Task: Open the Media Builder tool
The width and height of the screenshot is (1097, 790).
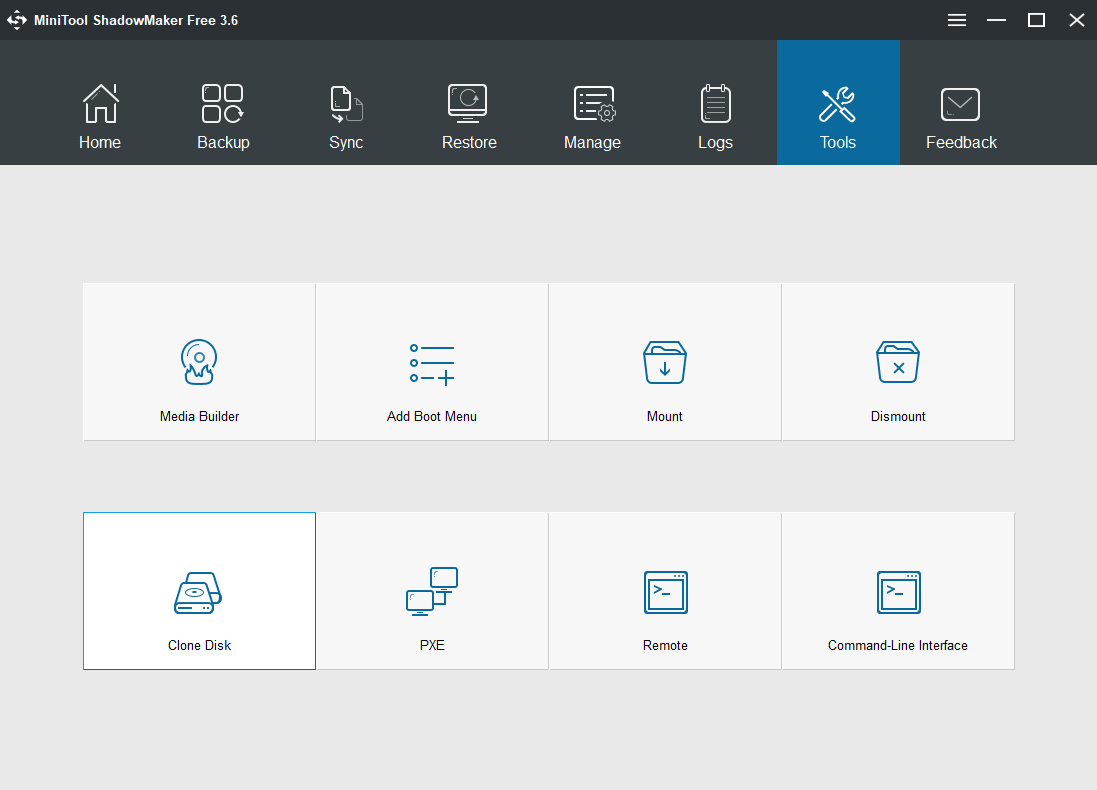Action: click(198, 362)
